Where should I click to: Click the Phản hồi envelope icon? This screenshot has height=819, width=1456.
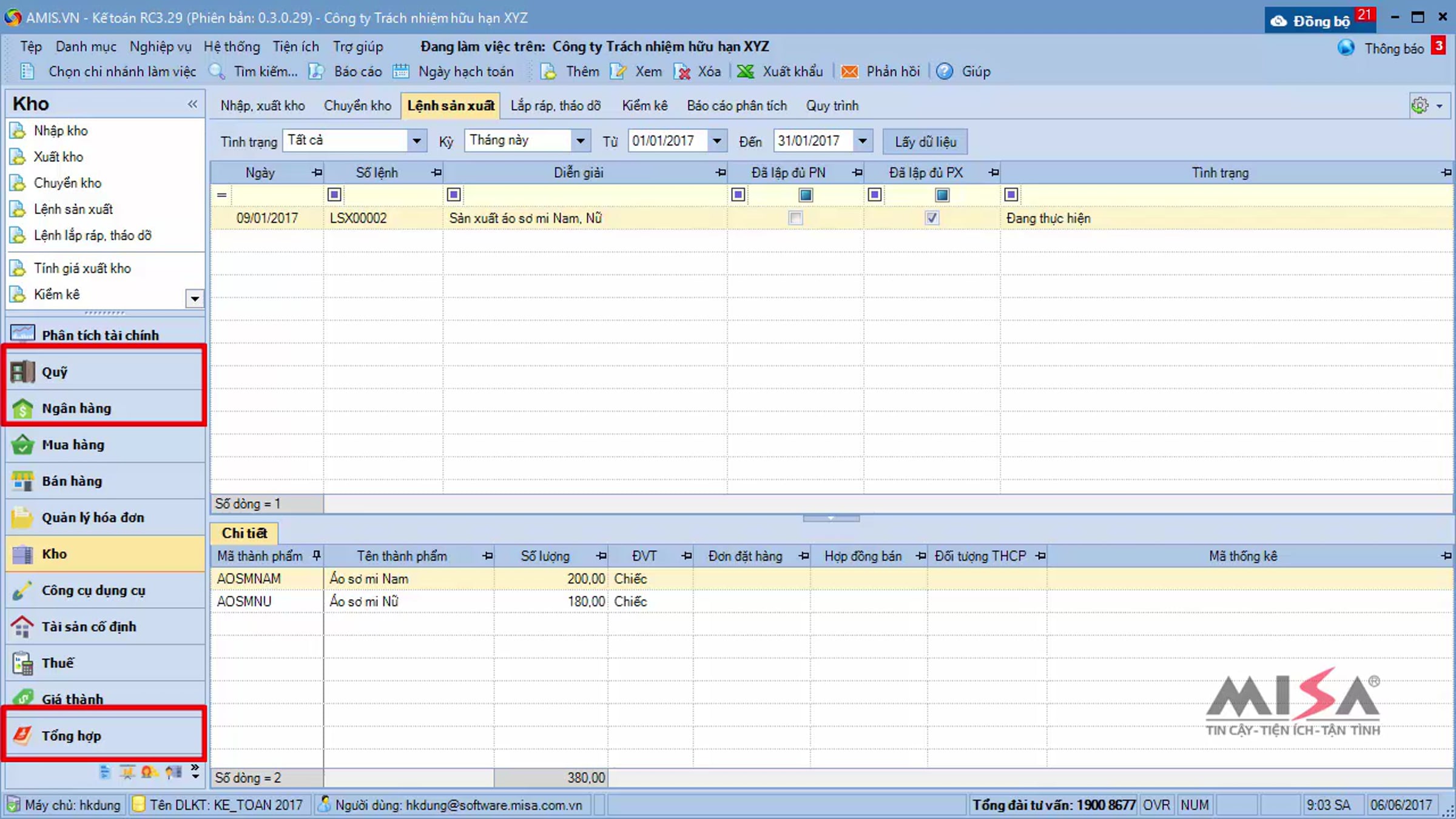[x=849, y=72]
